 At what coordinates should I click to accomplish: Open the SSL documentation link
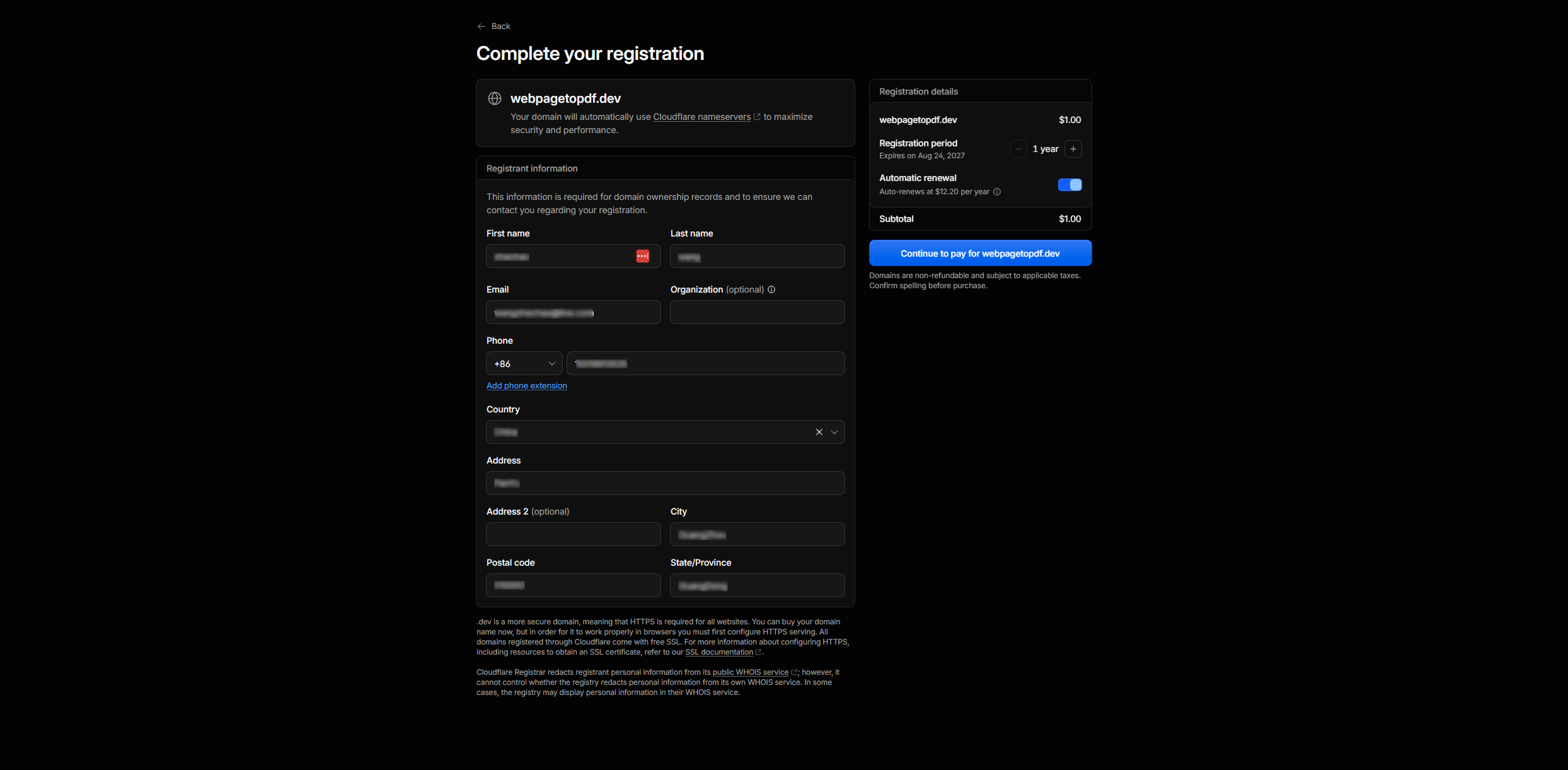pos(719,652)
